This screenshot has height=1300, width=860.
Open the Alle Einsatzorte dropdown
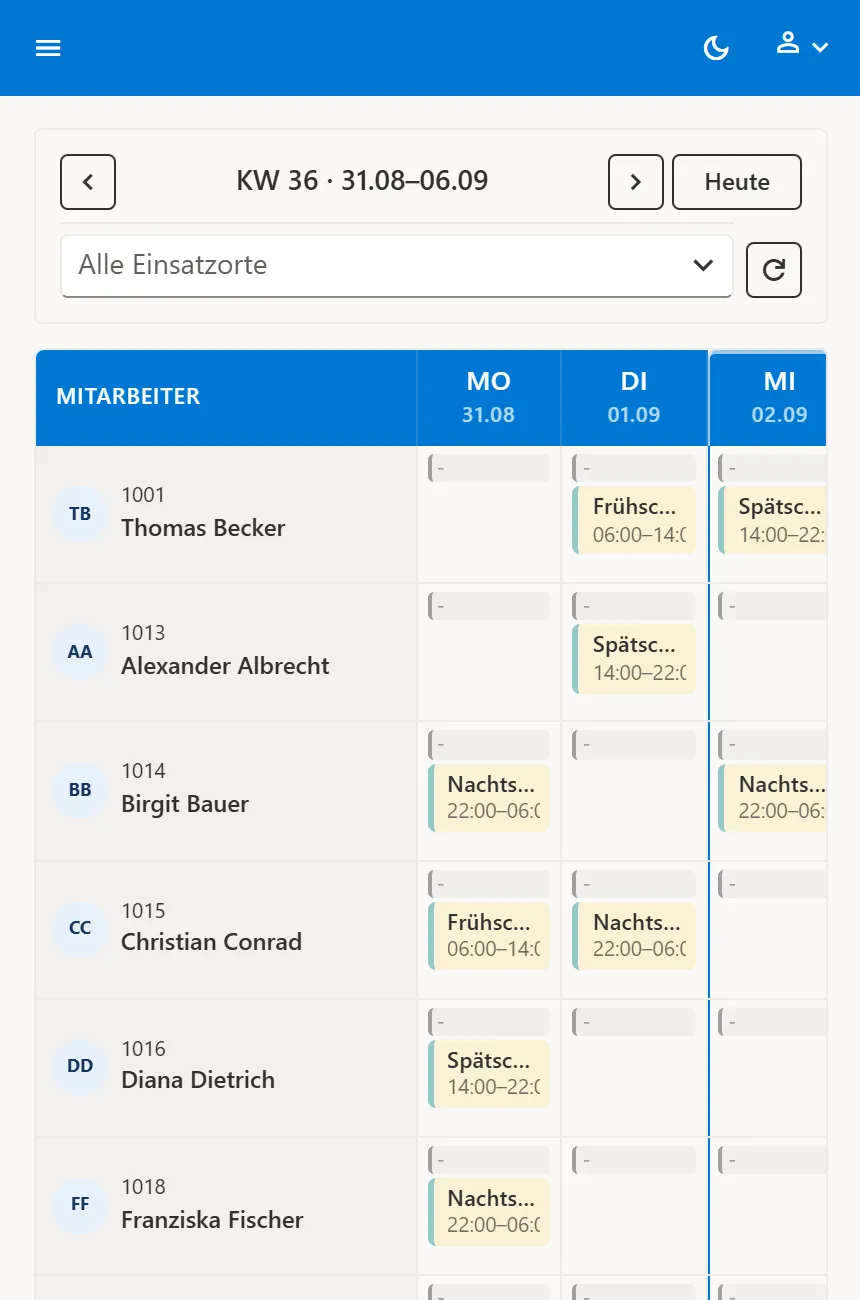tap(397, 266)
